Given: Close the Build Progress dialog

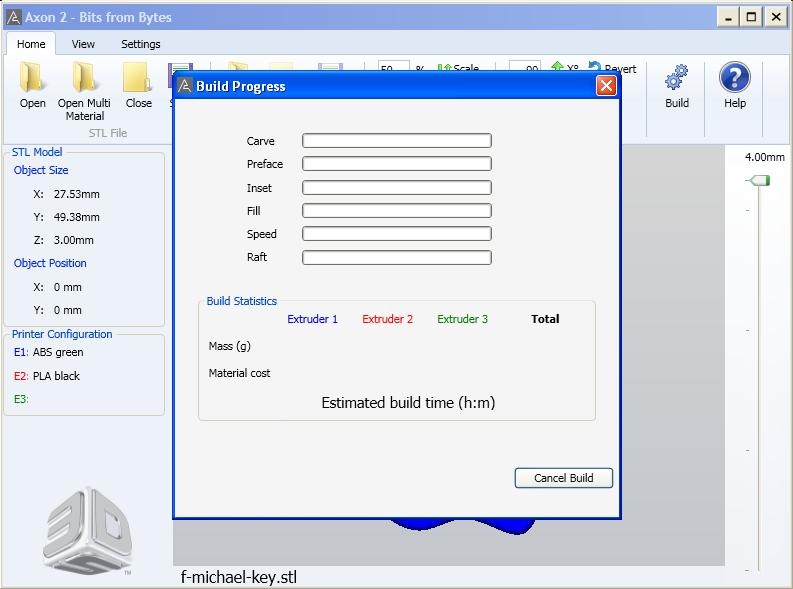Looking at the screenshot, I should tap(606, 86).
